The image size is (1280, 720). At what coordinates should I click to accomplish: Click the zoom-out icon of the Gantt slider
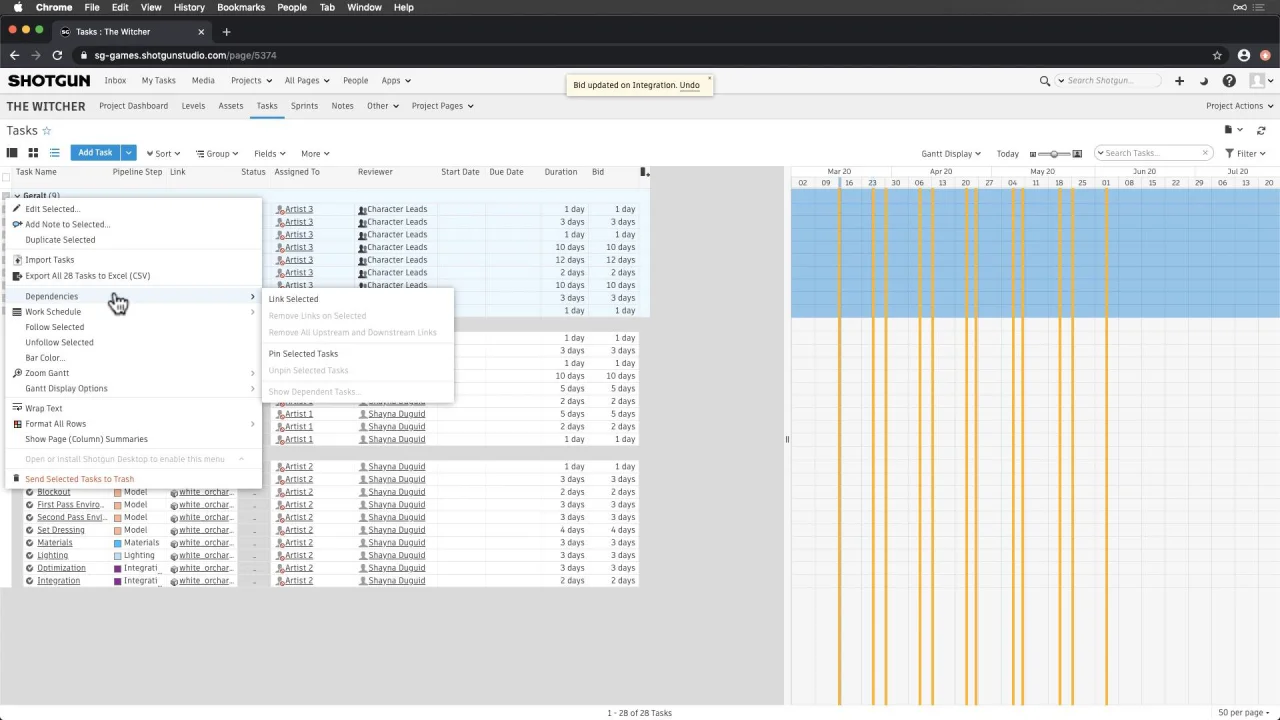[x=1033, y=154]
